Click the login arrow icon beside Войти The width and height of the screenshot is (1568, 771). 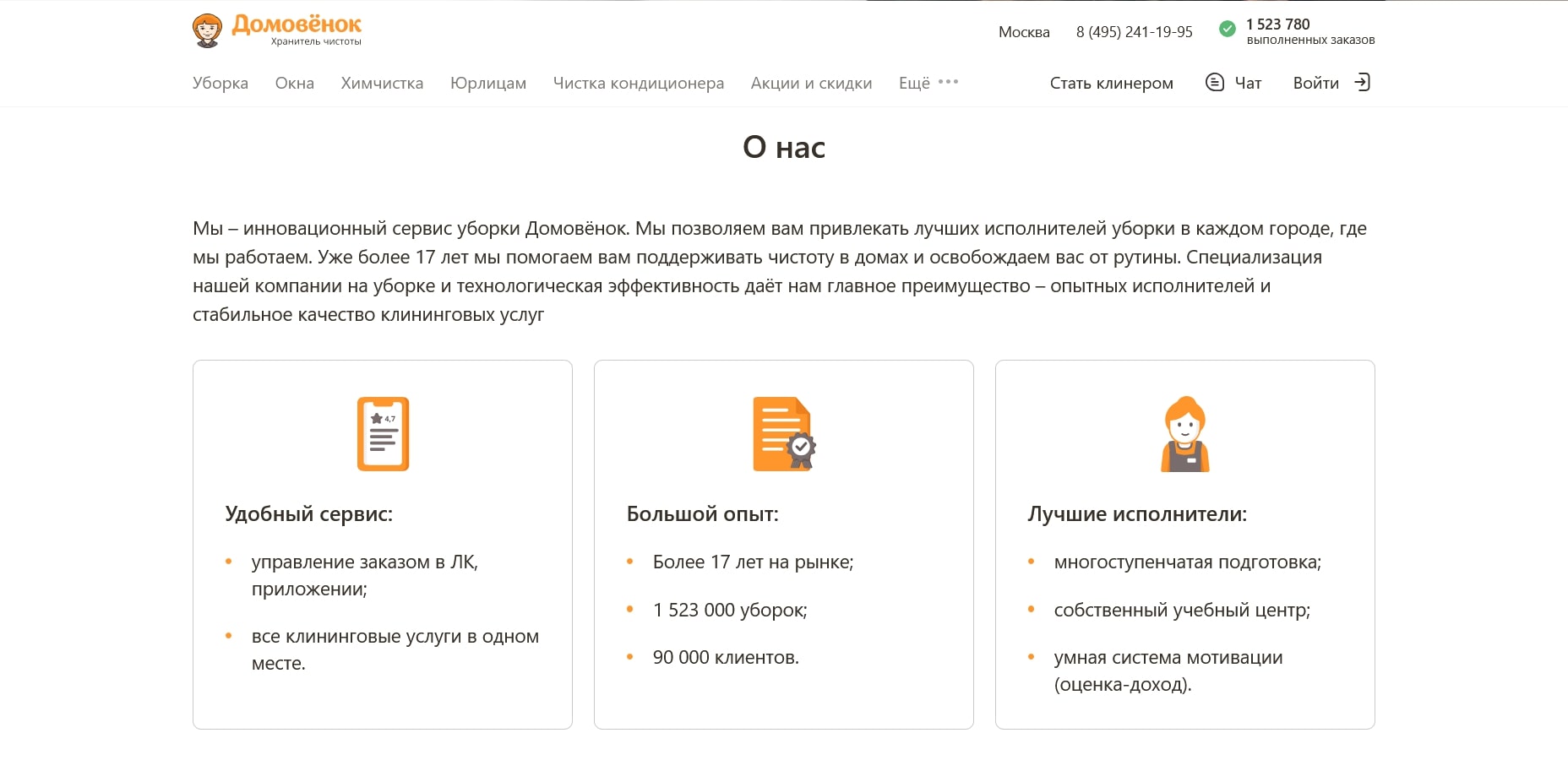(1363, 82)
